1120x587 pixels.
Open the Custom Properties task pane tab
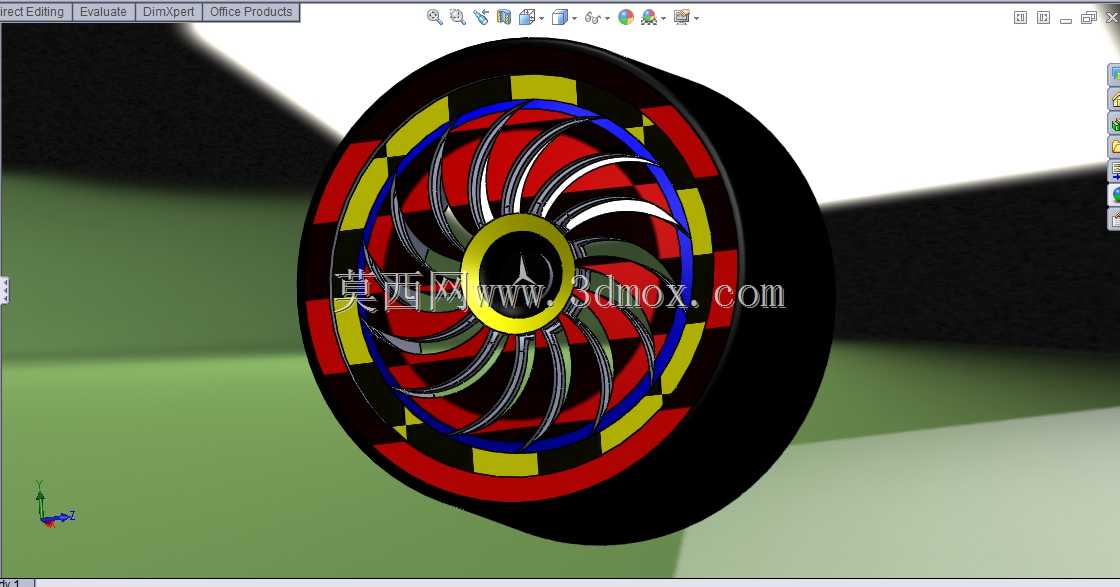(1114, 219)
